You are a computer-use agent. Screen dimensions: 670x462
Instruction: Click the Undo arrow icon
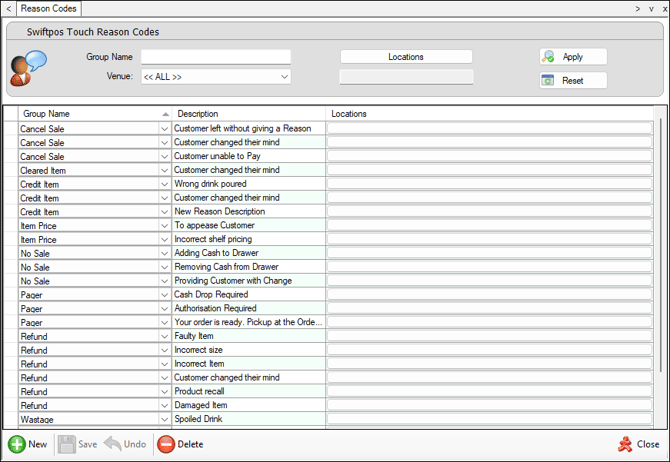113,444
